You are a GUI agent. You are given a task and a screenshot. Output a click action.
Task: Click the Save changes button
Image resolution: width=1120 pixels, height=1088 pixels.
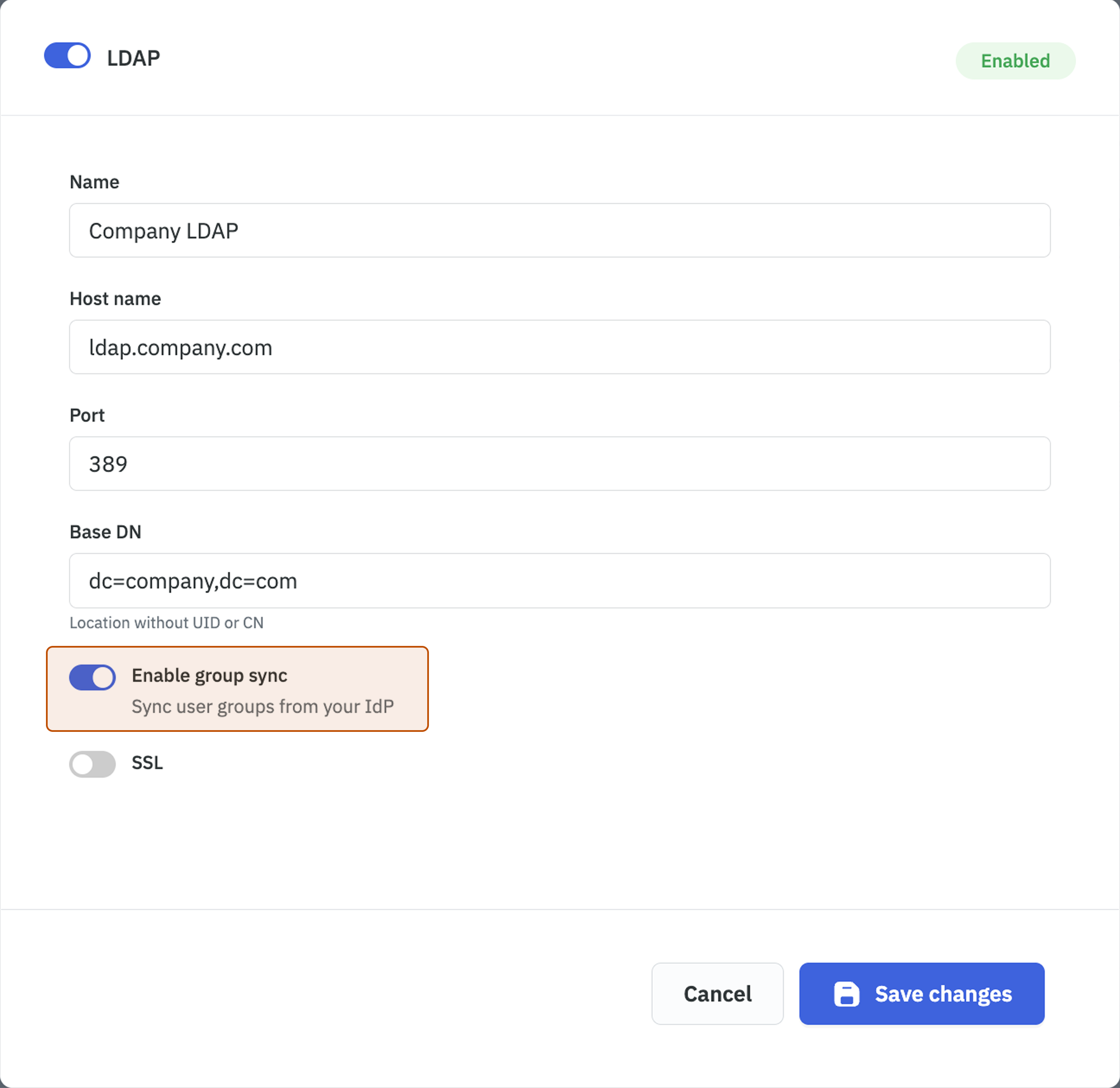[921, 994]
